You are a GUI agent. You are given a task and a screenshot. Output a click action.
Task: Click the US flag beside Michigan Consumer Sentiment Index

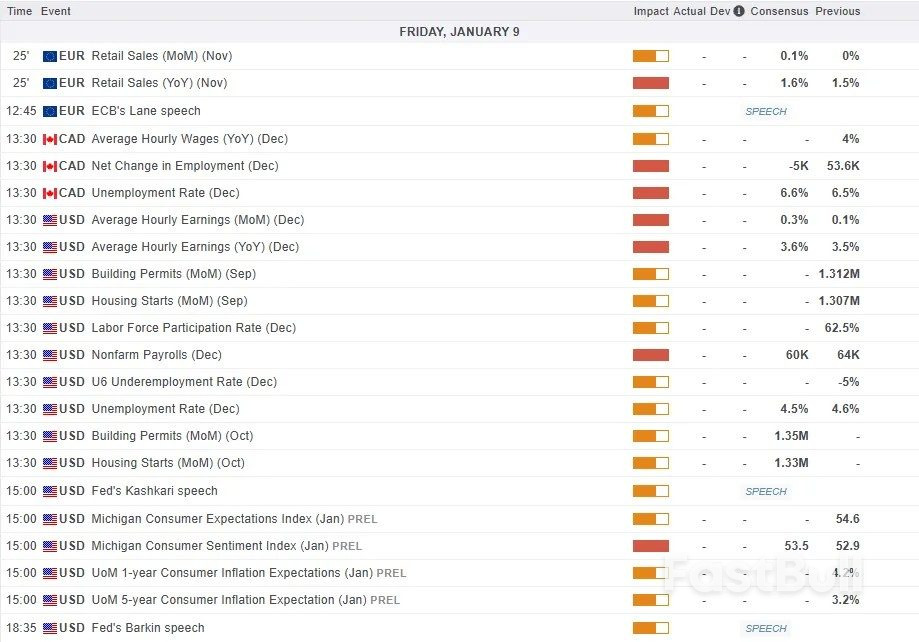click(49, 546)
